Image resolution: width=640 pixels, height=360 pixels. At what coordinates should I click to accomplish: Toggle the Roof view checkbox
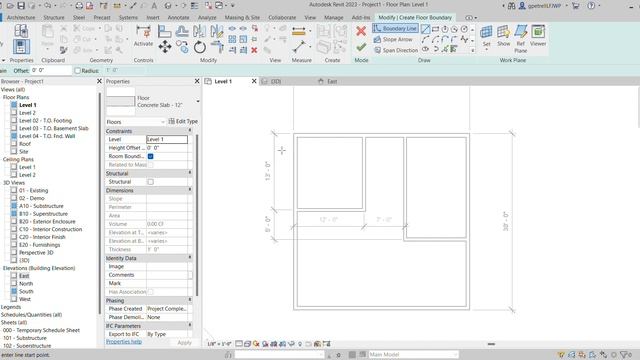(x=14, y=143)
